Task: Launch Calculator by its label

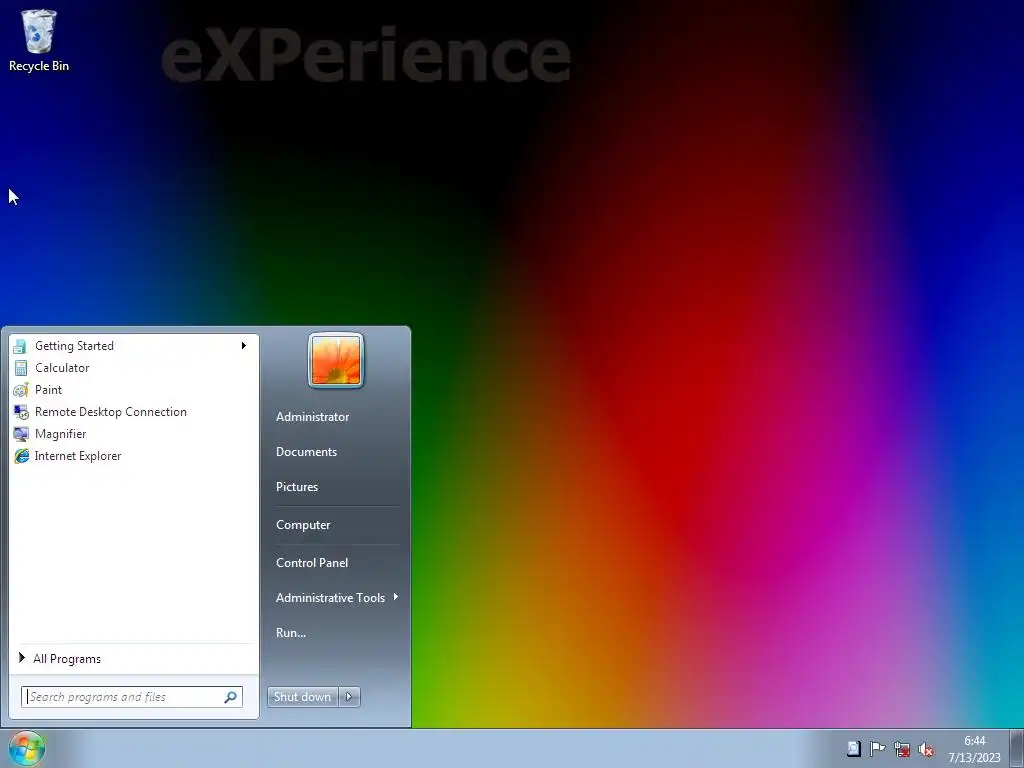Action: point(62,368)
